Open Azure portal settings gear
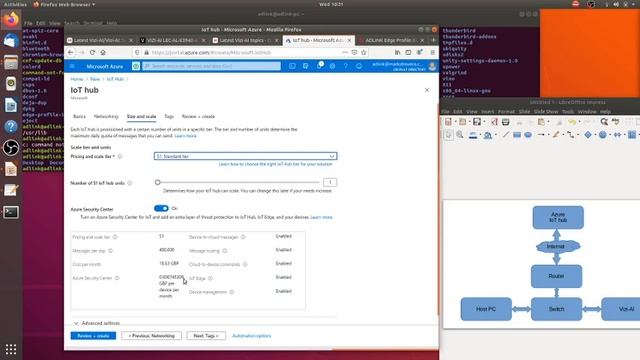The height and width of the screenshot is (360, 640). (332, 66)
